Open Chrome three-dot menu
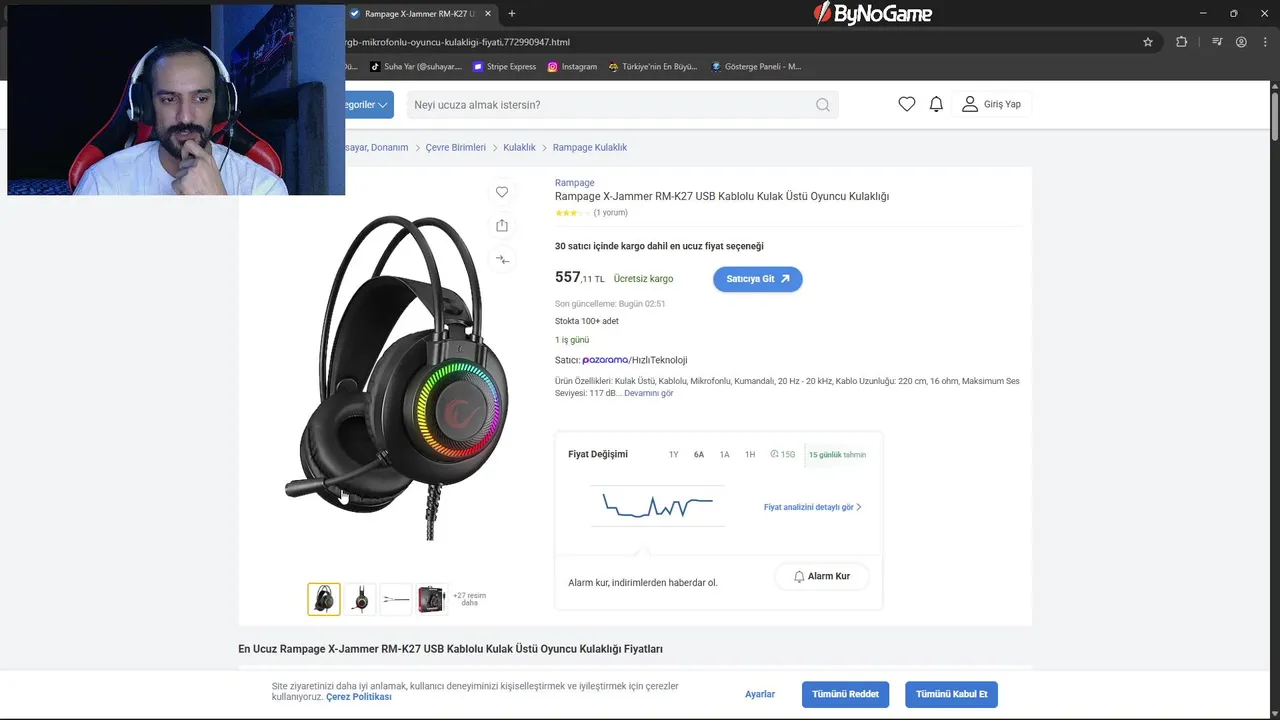Screen dimensions: 1280x720 pyautogui.click(x=1264, y=42)
